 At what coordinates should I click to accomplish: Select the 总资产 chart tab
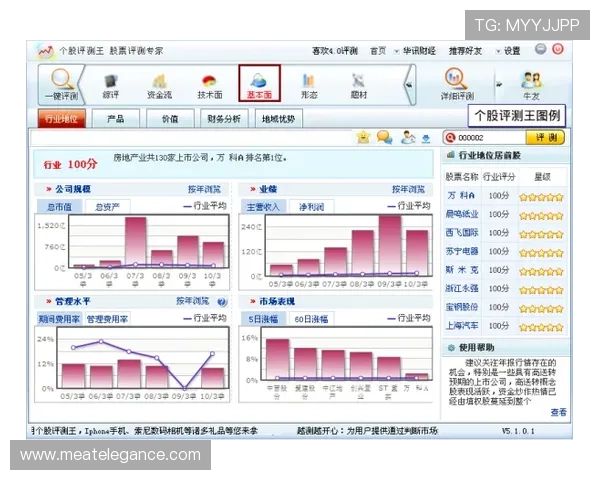(x=108, y=207)
